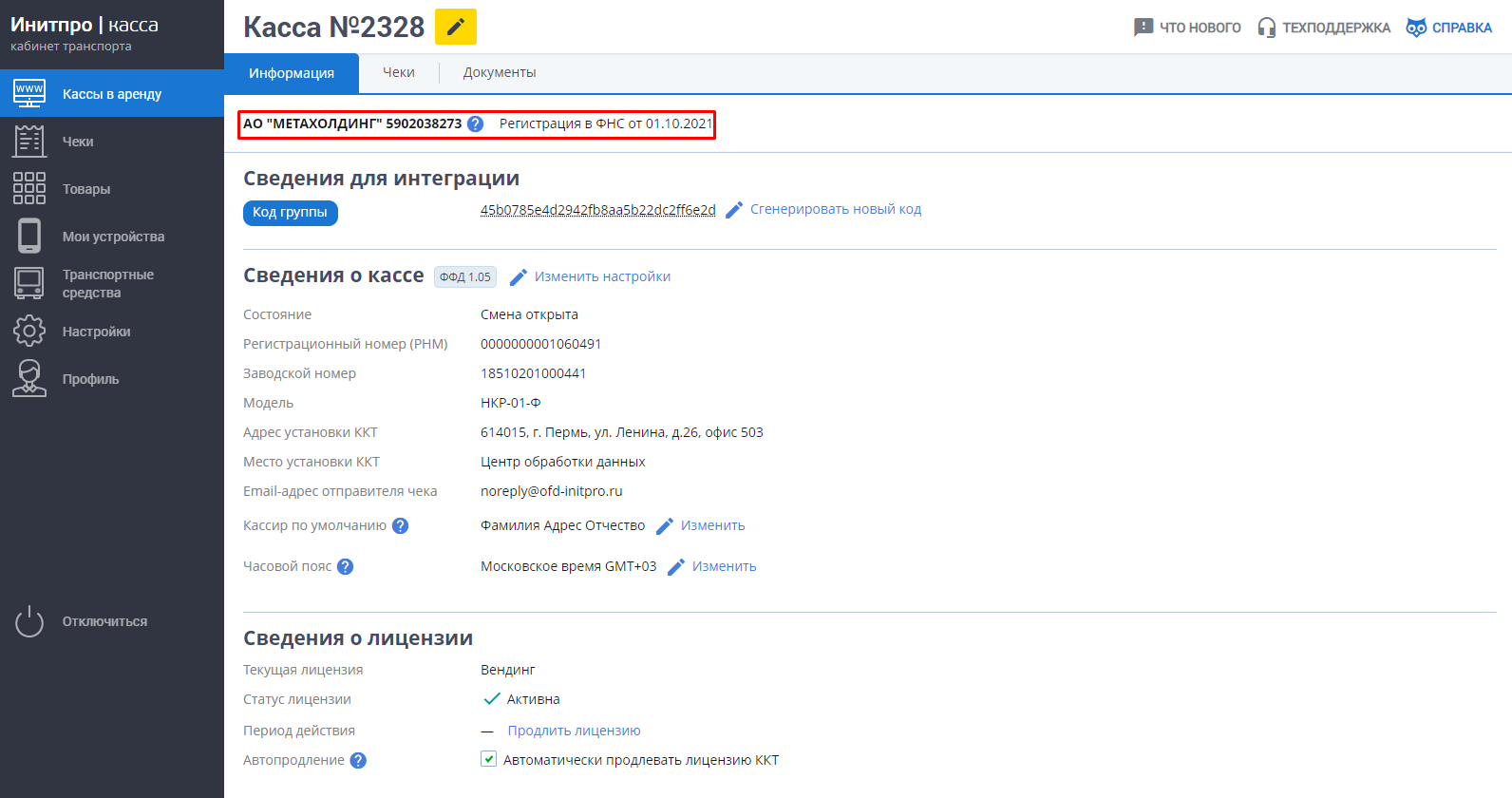The width and height of the screenshot is (1512, 798).
Task: Click pencil icon beside Сгенерировать новый код
Action: click(x=734, y=210)
